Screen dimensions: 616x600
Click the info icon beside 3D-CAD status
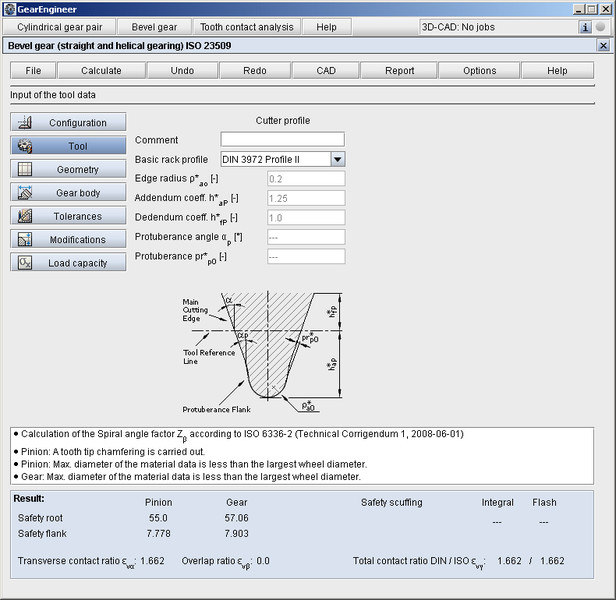[585, 27]
